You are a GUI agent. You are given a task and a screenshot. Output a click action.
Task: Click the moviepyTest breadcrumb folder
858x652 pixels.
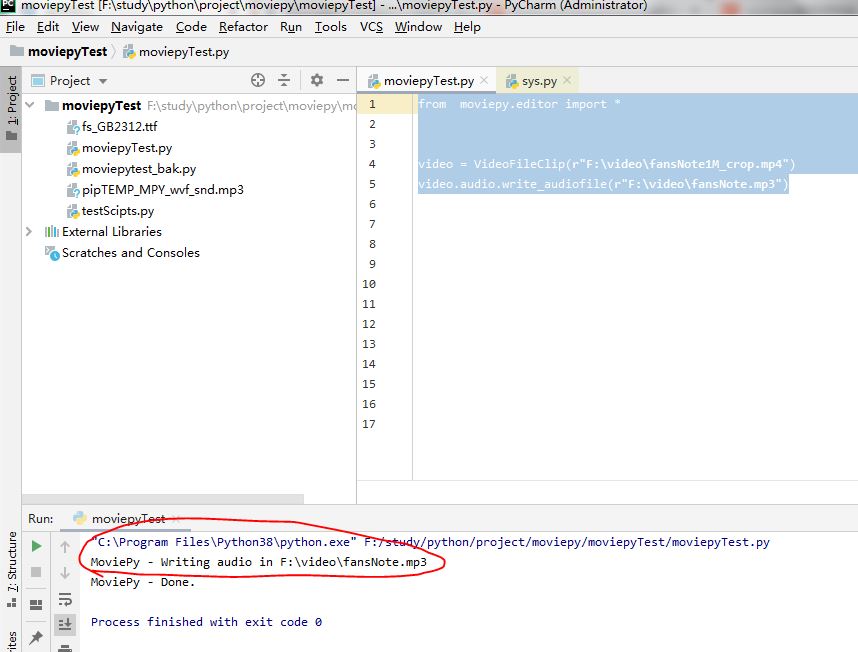coord(59,51)
